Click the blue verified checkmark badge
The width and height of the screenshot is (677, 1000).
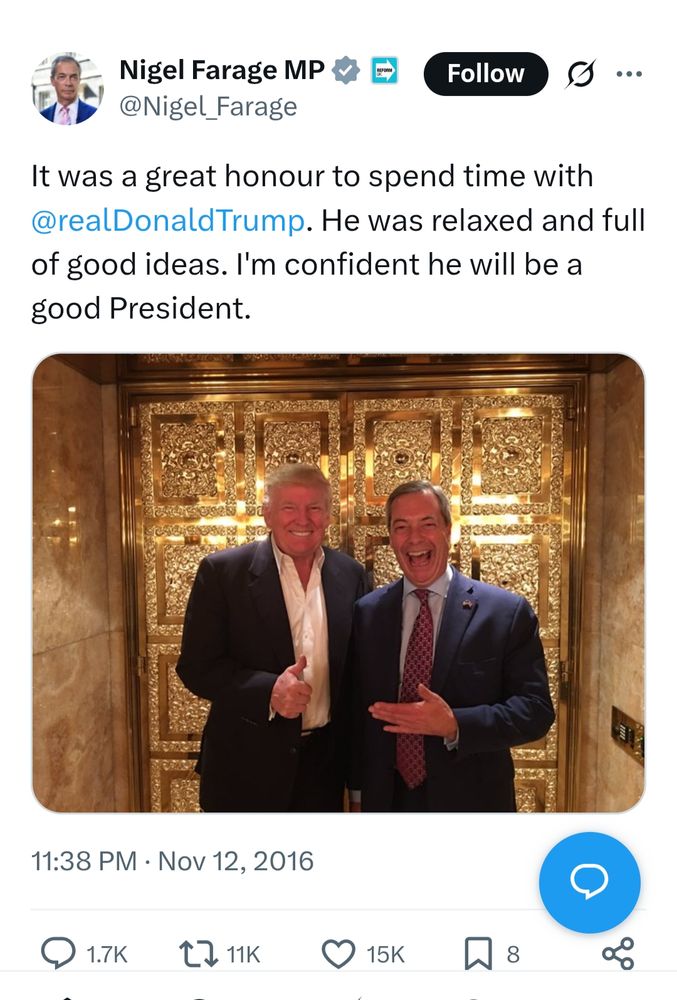click(x=344, y=70)
